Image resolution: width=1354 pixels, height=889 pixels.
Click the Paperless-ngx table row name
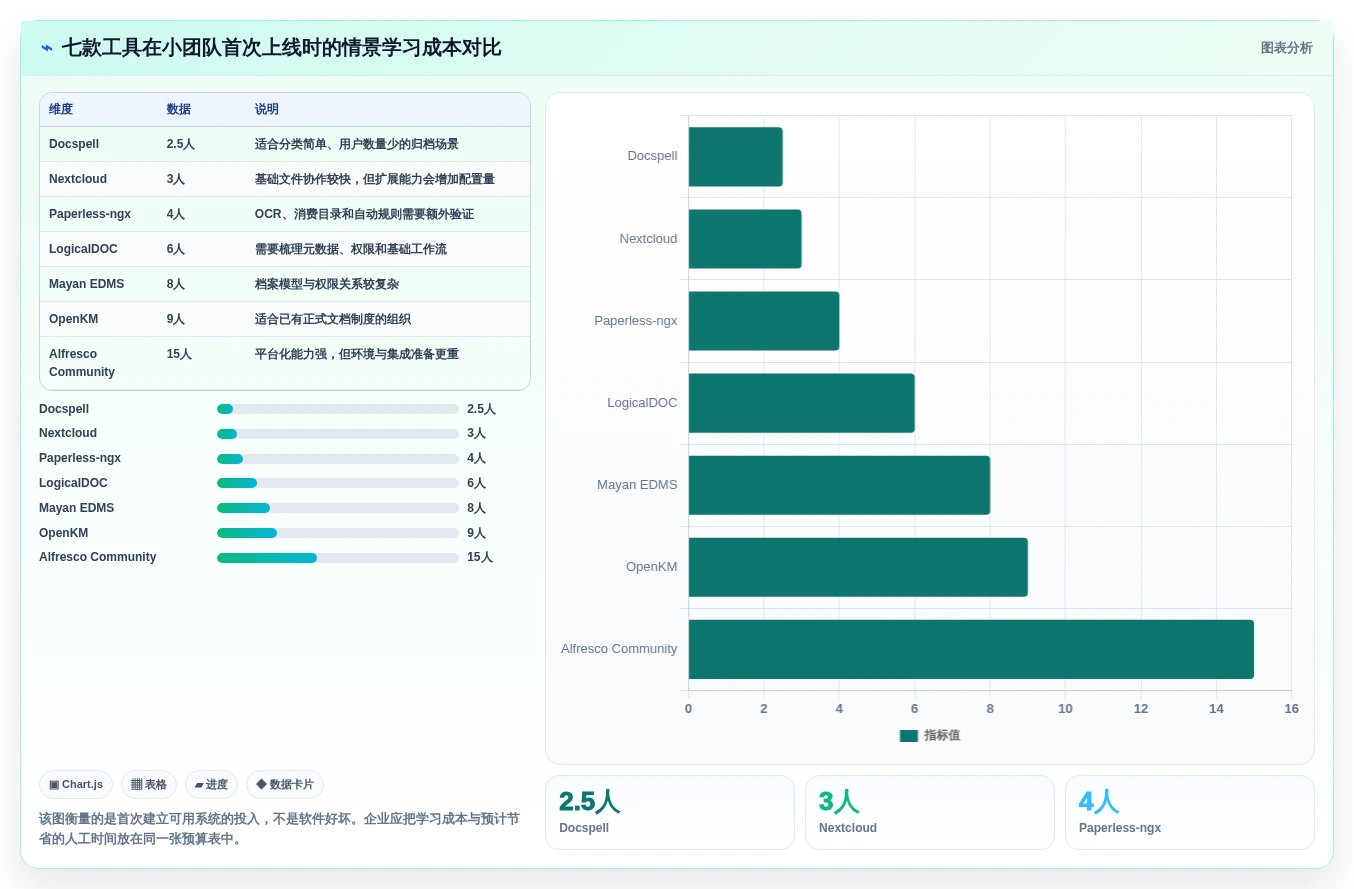[90, 214]
